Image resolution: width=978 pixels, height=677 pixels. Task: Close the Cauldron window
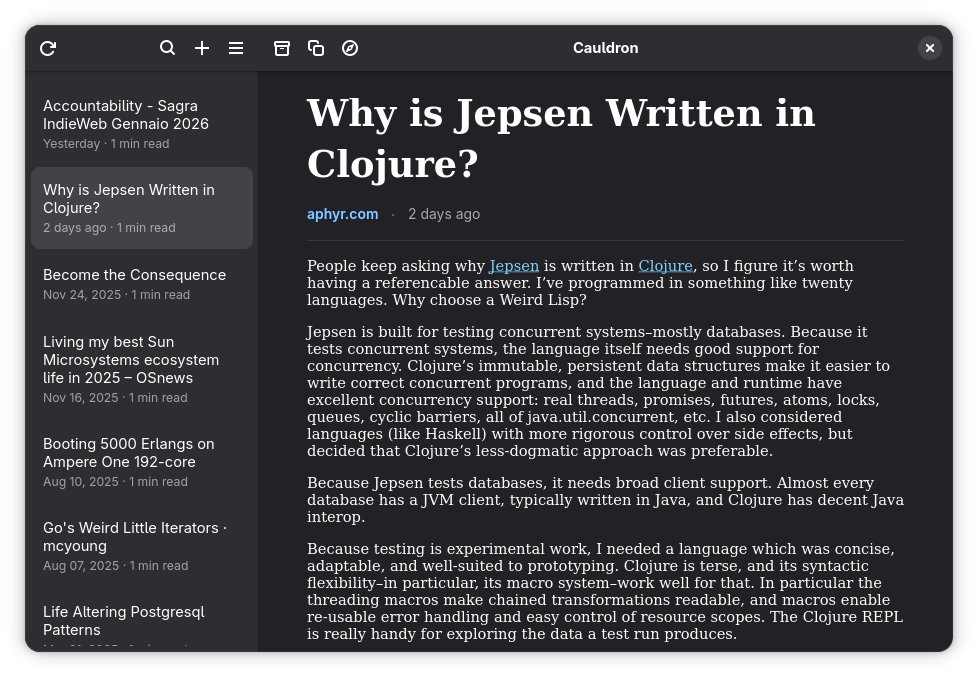coord(929,48)
